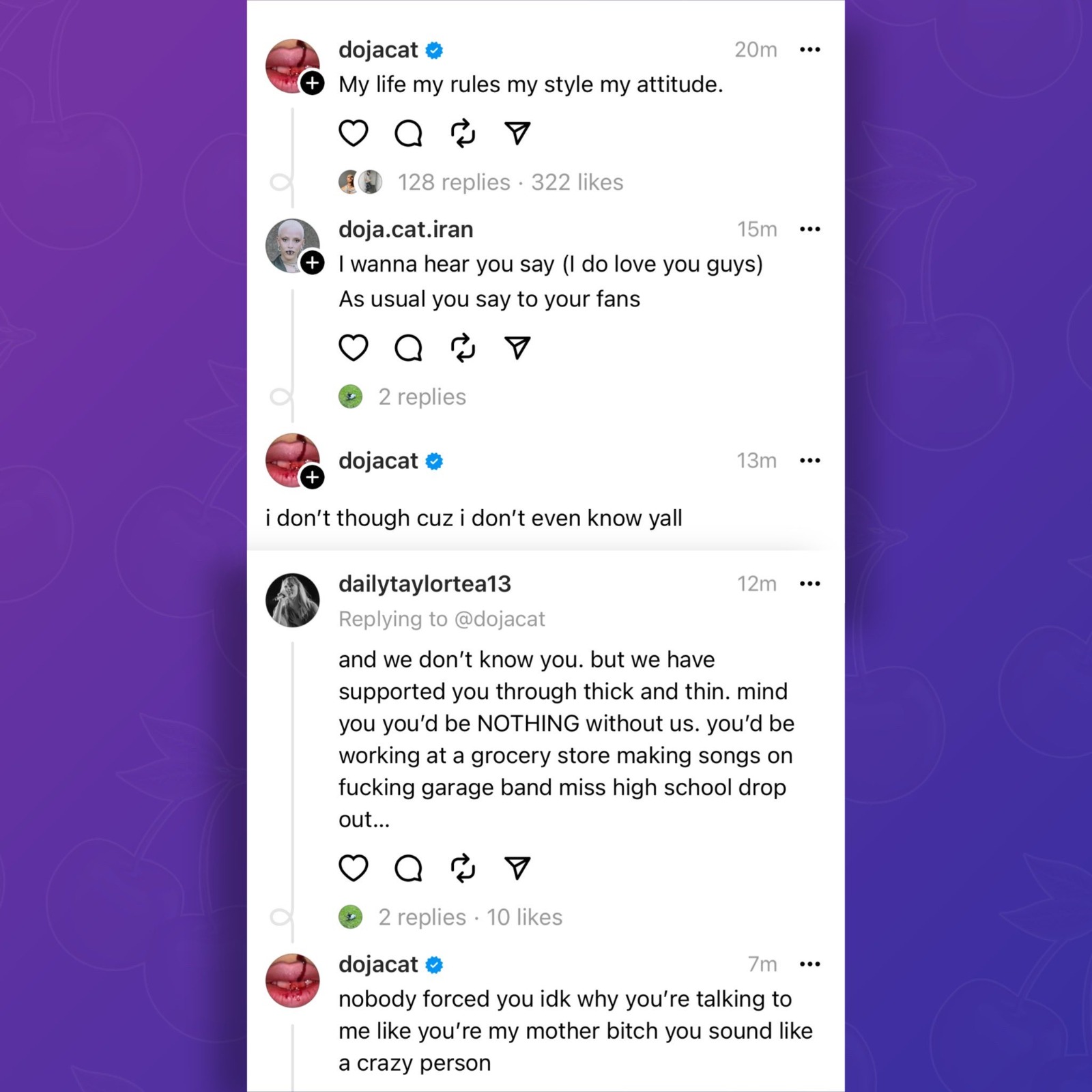Tap the 322 likes count

(x=577, y=182)
